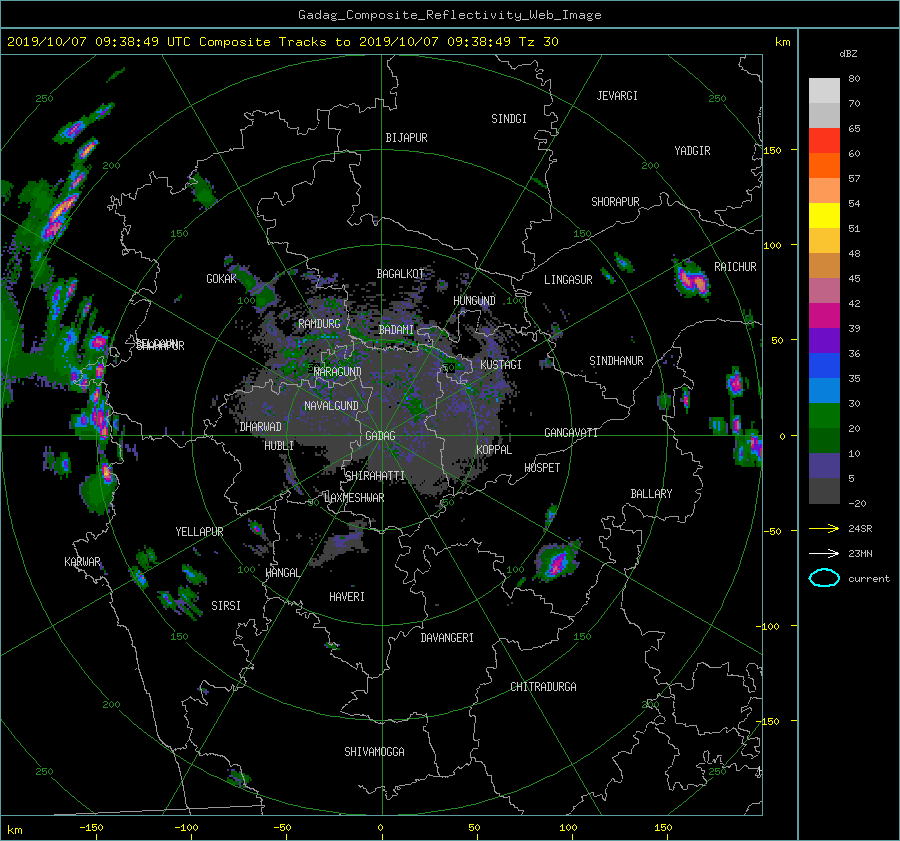Click the LINGASUR city label
The height and width of the screenshot is (841, 900).
568,280
